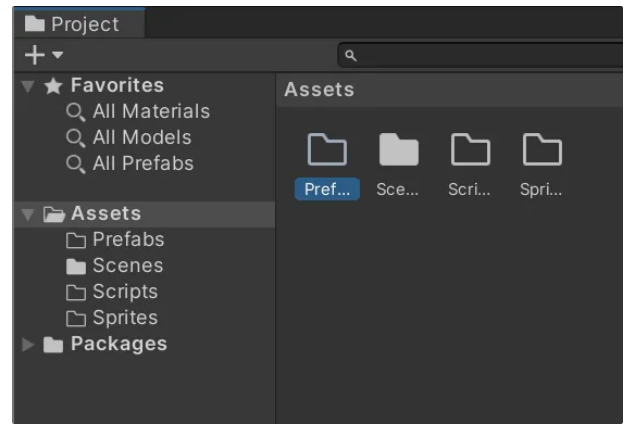Image resolution: width=628 pixels, height=429 pixels.
Task: Click the Pref... folder icon in the grid
Action: [327, 149]
